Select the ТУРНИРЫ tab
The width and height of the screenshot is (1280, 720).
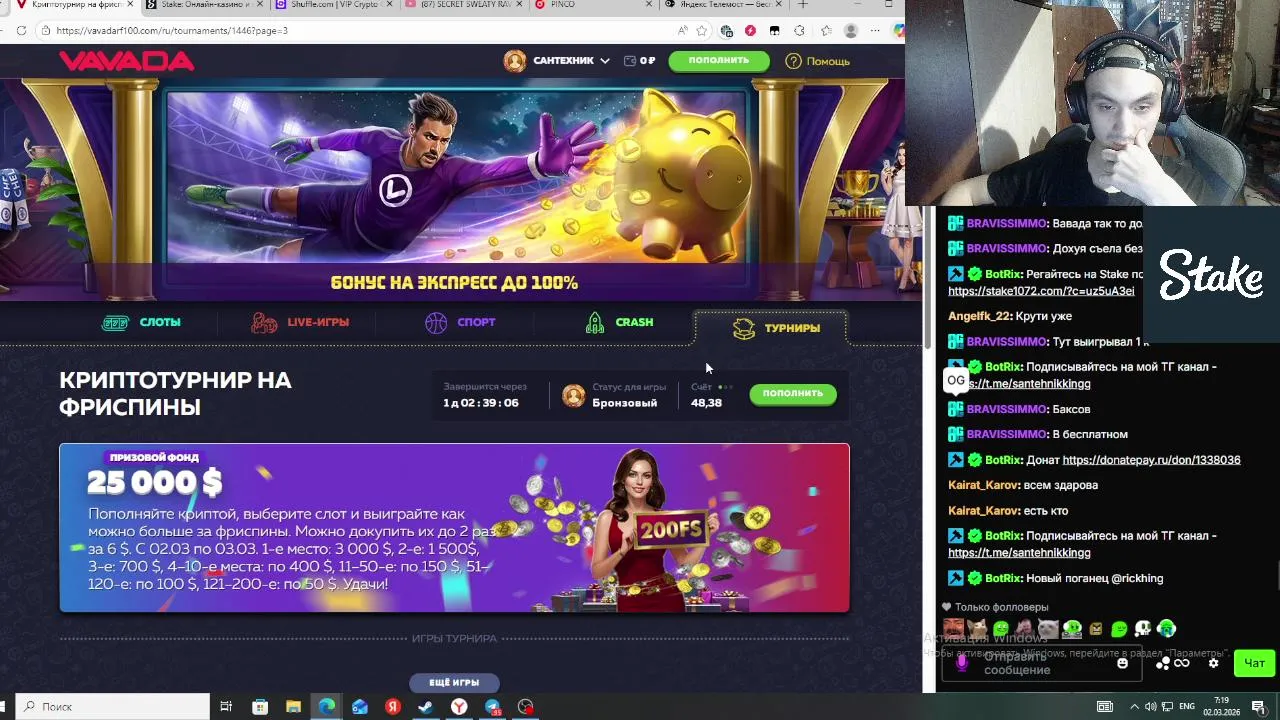(771, 328)
